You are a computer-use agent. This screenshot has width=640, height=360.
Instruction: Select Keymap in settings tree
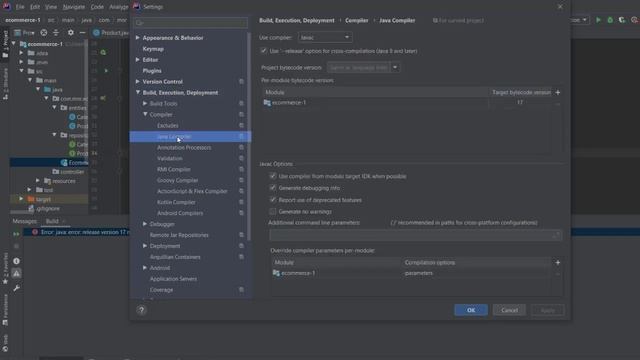coord(153,49)
